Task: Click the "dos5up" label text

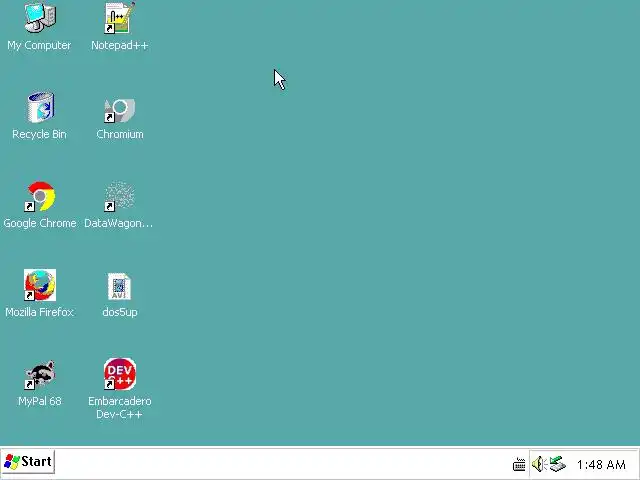Action: (x=120, y=313)
